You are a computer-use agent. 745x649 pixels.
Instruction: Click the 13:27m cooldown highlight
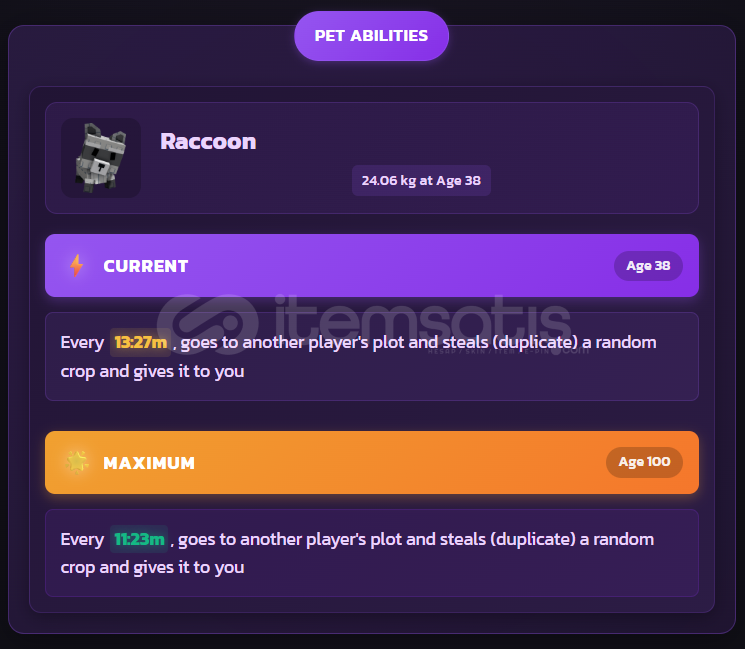coord(140,342)
